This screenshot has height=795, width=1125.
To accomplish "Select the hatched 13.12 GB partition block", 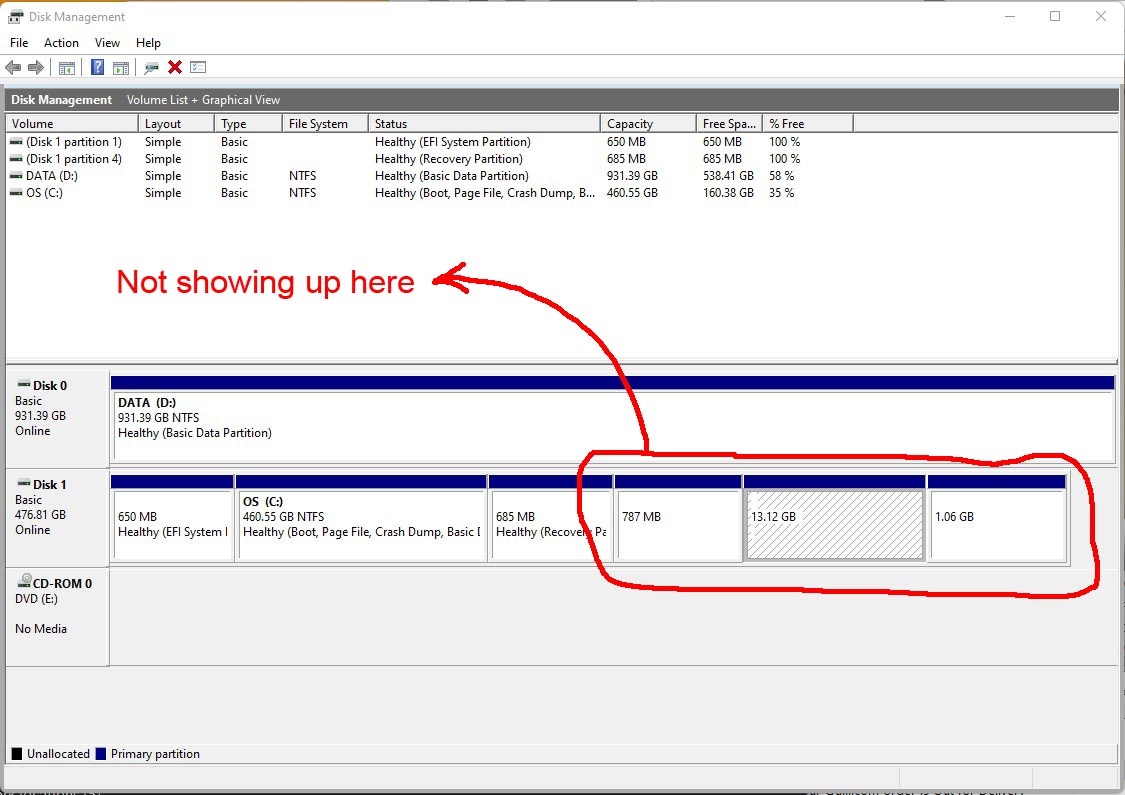I will (834, 517).
